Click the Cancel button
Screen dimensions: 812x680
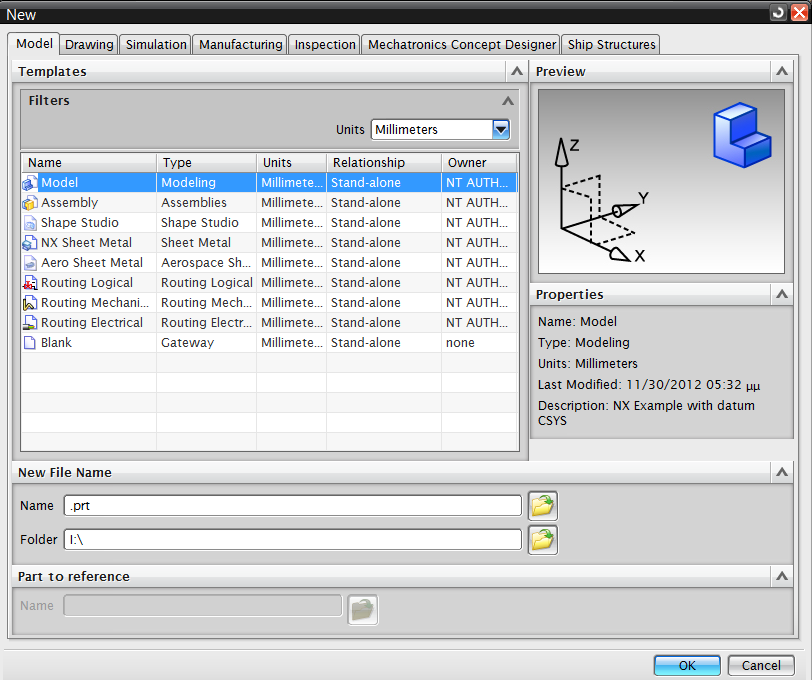[761, 665]
